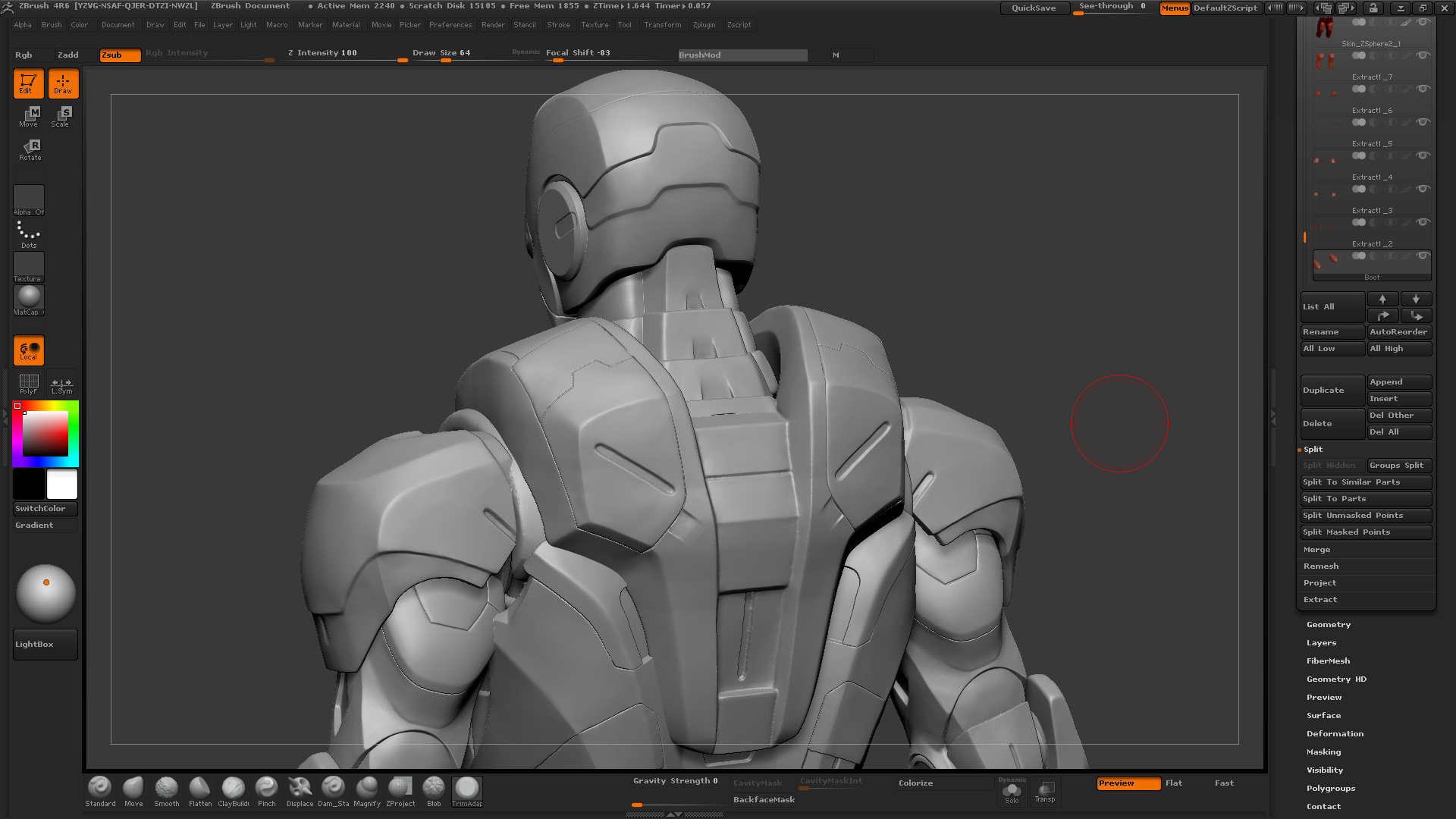Choose the Pinch brush
The height and width of the screenshot is (819, 1456).
point(267,792)
